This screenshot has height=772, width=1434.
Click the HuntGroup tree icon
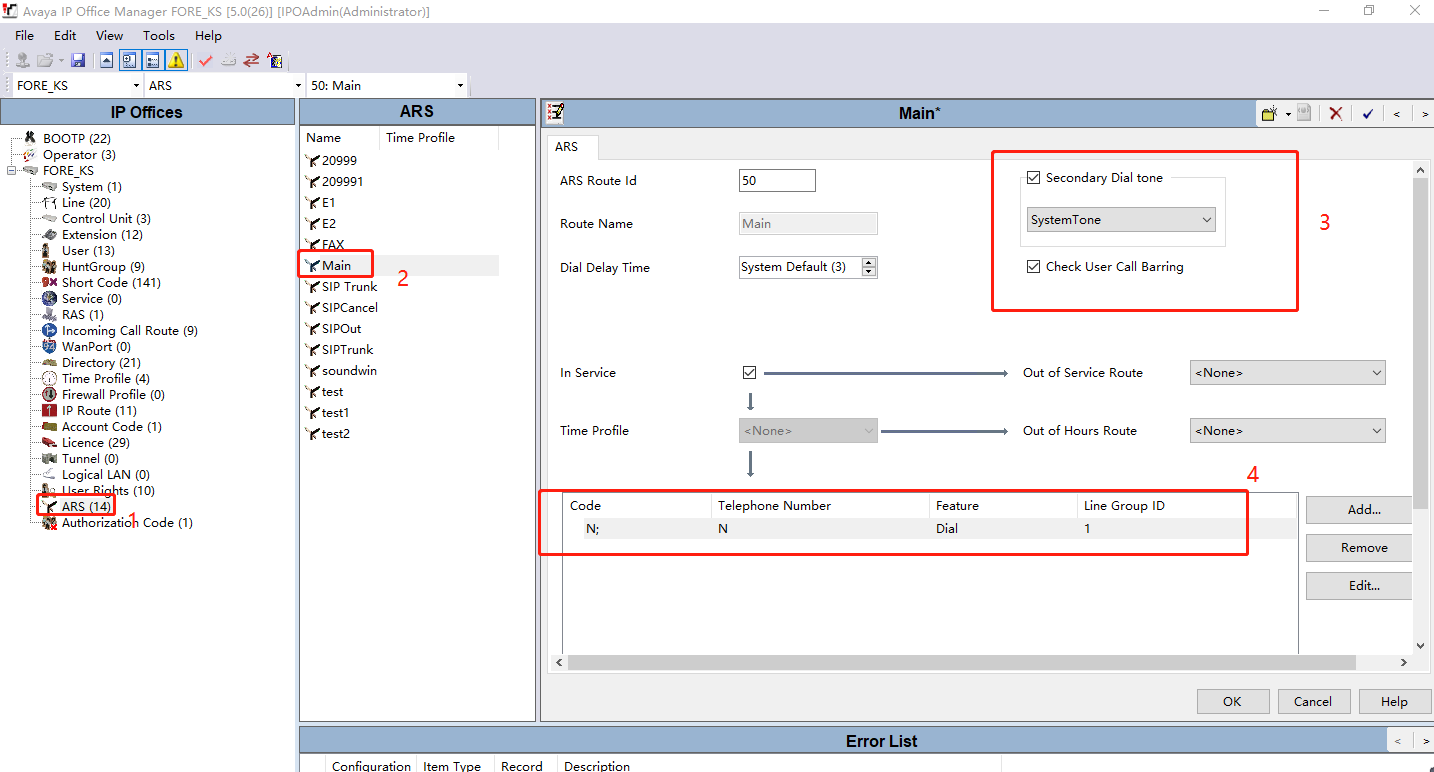tap(50, 267)
